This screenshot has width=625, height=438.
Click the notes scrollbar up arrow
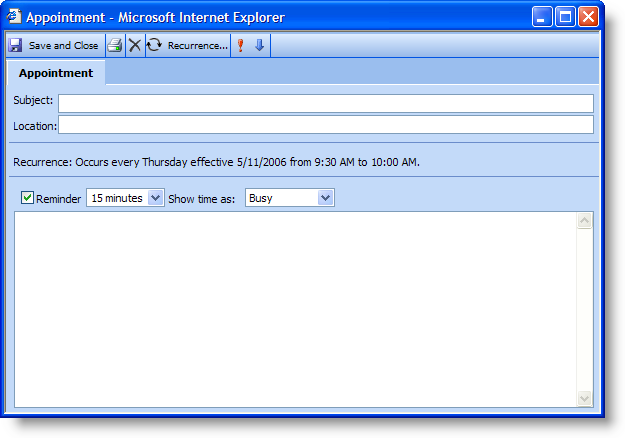tap(585, 221)
